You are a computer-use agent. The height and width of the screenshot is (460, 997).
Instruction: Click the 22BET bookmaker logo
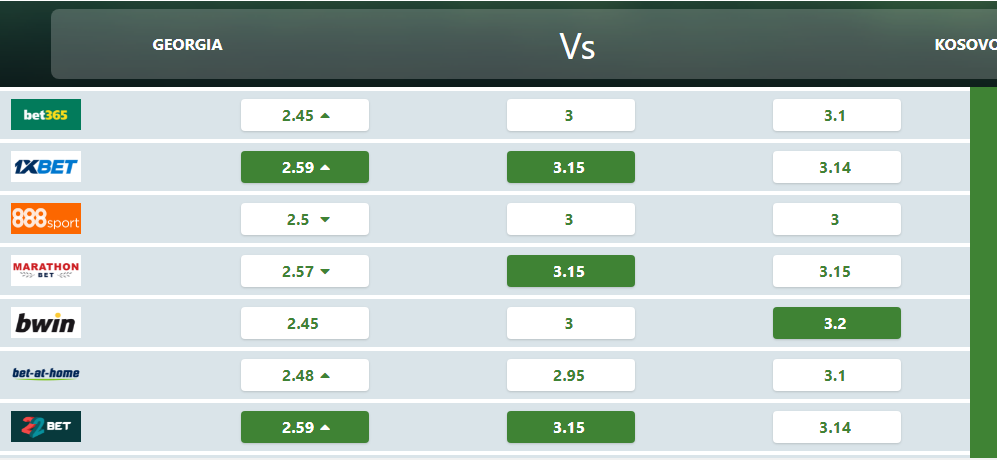click(x=46, y=427)
